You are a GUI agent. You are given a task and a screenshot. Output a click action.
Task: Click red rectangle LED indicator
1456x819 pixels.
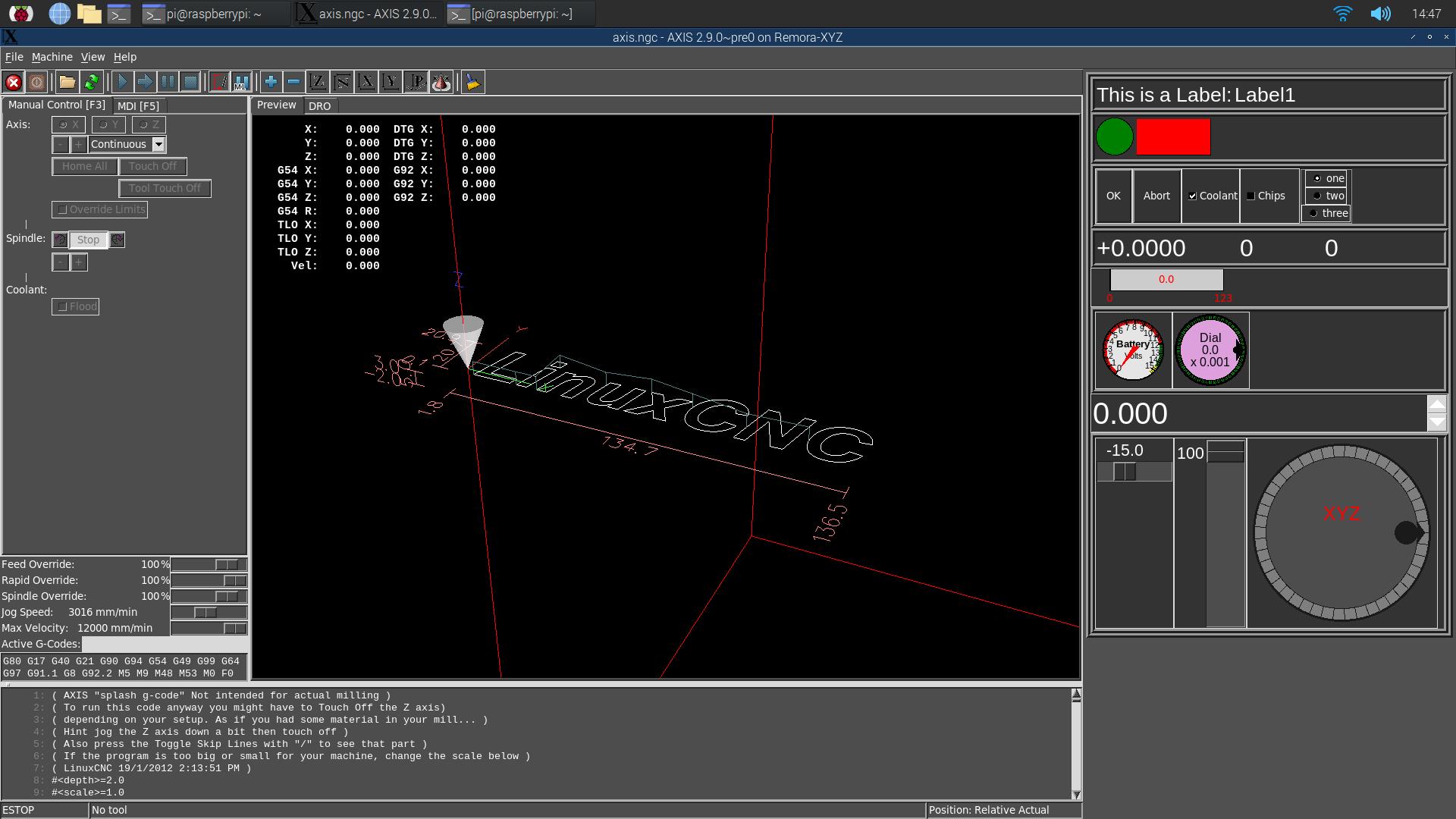1173,136
